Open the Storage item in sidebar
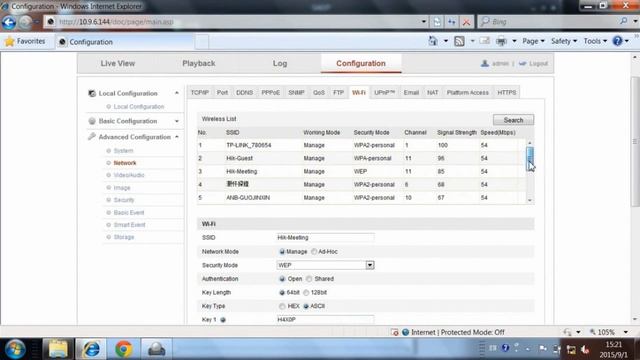640x360 pixels. coord(124,237)
